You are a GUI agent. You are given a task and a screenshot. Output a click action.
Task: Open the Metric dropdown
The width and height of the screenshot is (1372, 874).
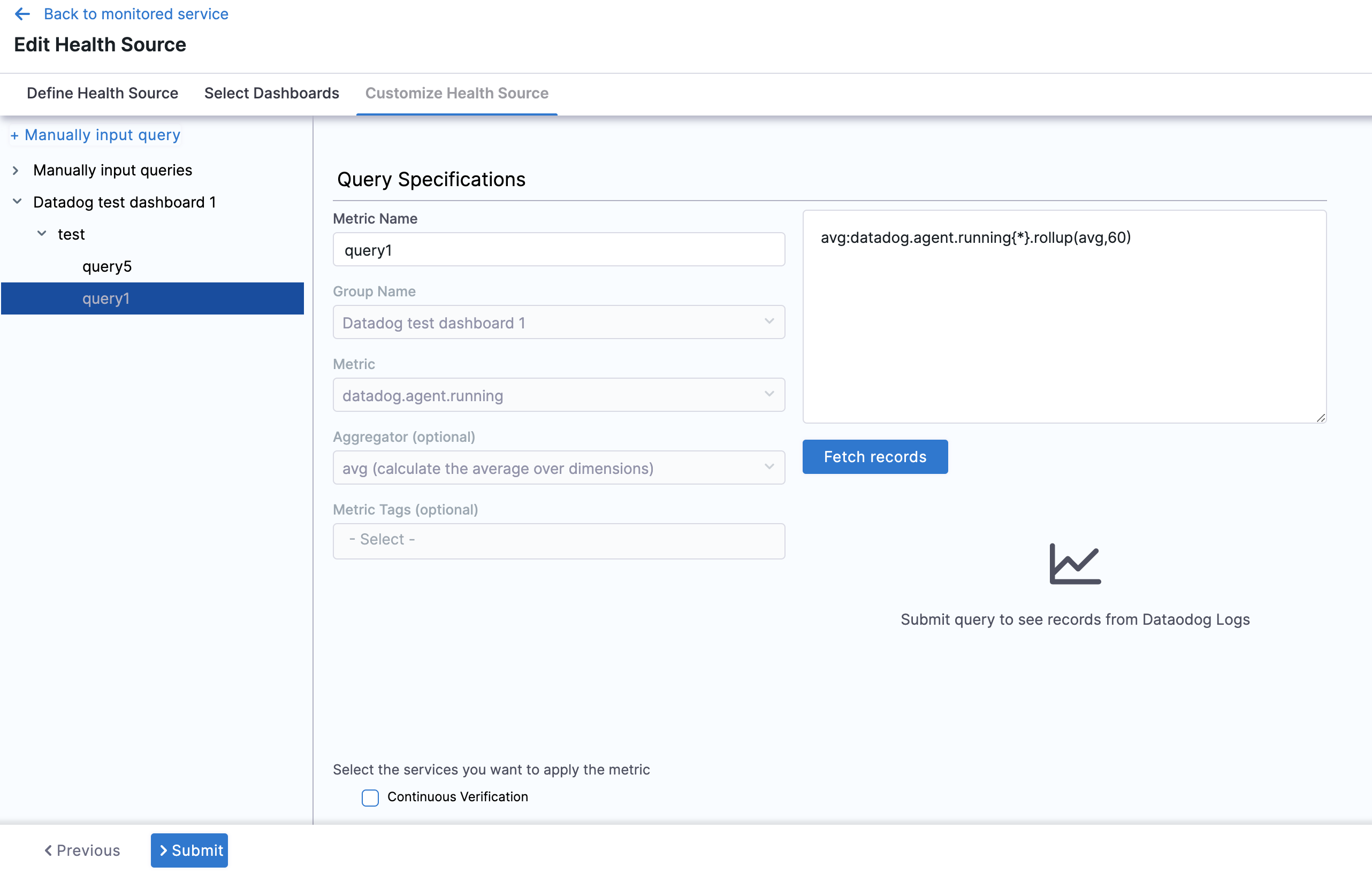(558, 395)
